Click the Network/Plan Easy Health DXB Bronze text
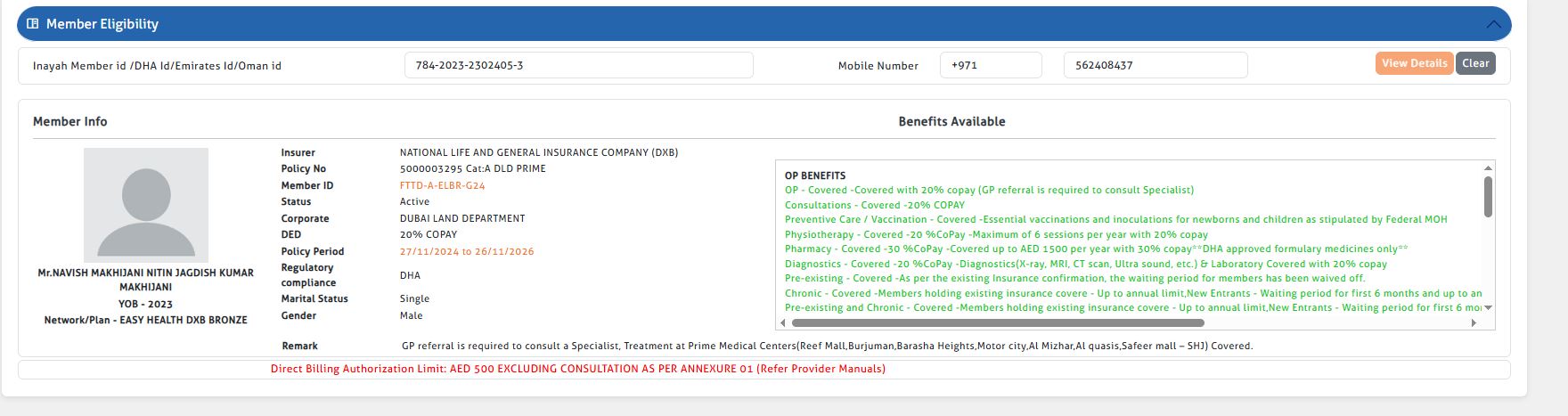Image resolution: width=1568 pixels, height=416 pixels. (x=146, y=320)
